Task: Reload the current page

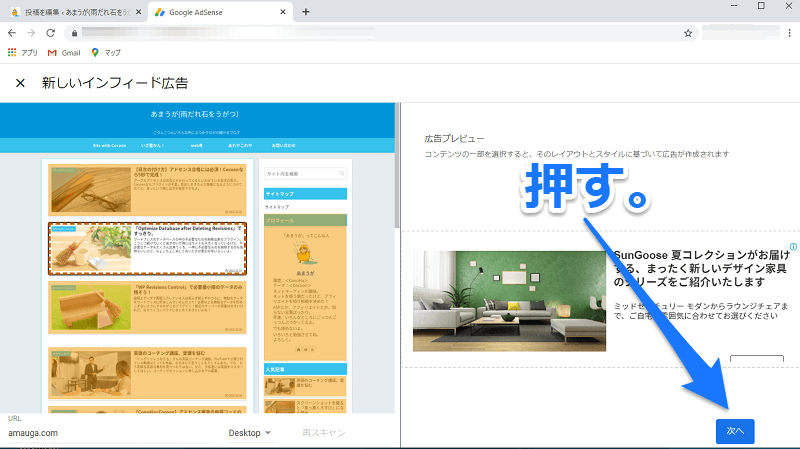Action: click(x=53, y=33)
